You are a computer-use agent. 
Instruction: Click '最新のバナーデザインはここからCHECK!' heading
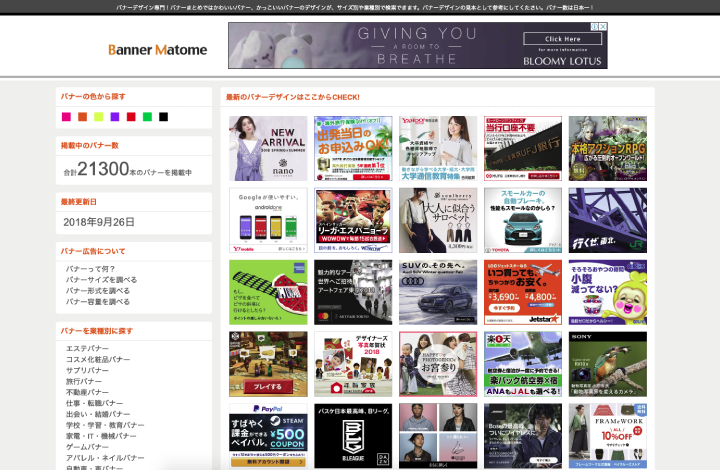pos(293,97)
